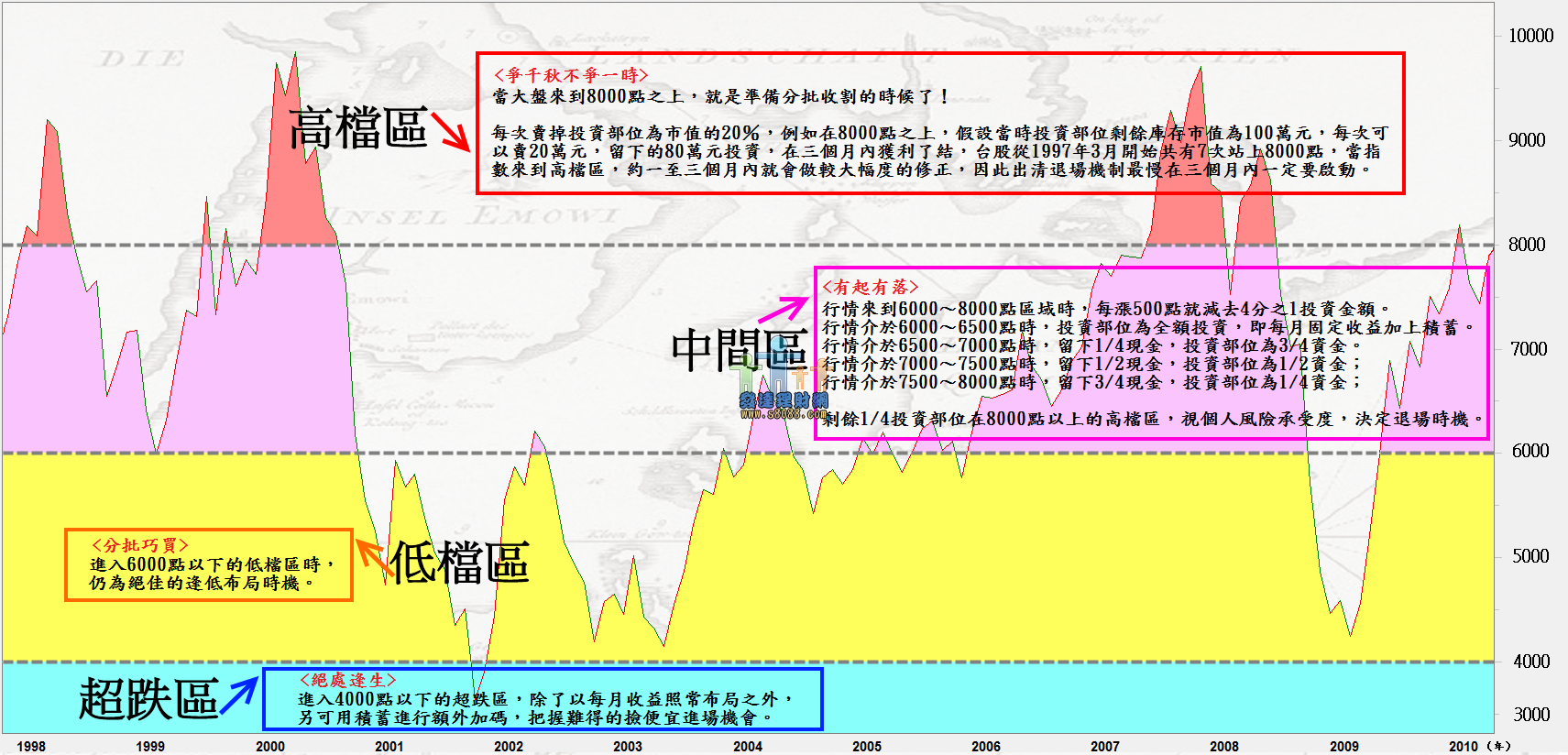
Task: Select the 2004 year label
Action: click(748, 746)
